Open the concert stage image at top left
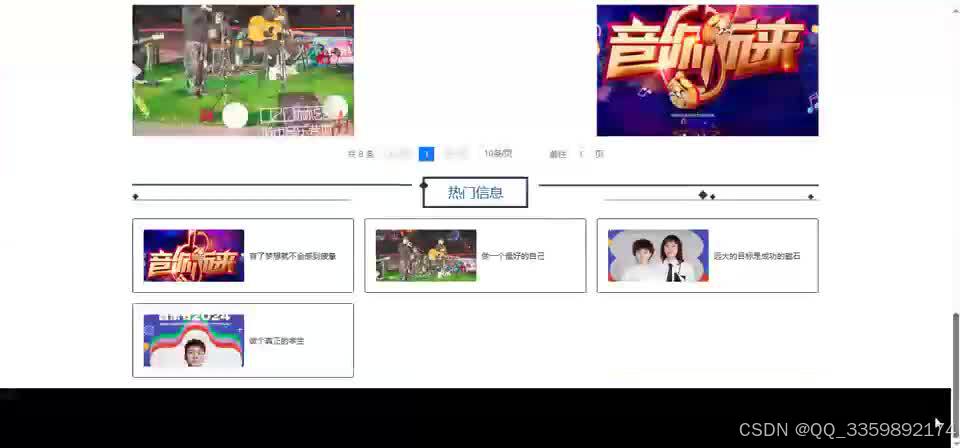 243,70
